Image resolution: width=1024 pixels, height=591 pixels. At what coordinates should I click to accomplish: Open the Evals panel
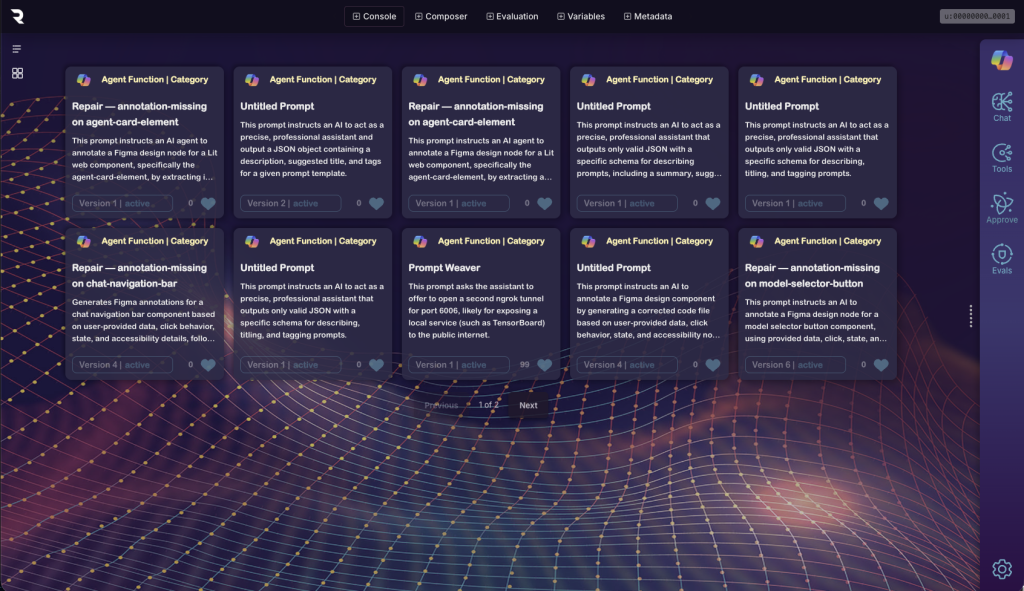tap(1002, 259)
